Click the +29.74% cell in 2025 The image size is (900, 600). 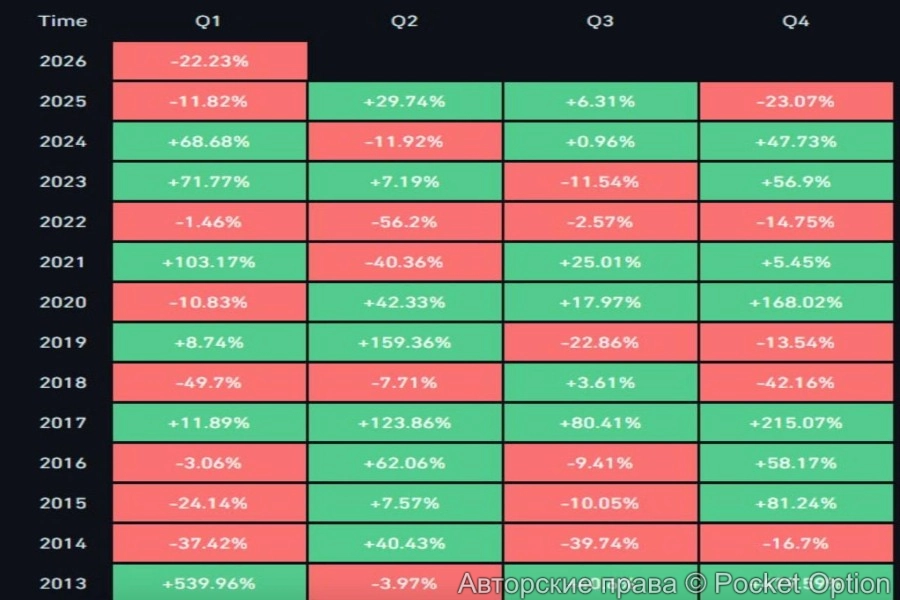404,101
